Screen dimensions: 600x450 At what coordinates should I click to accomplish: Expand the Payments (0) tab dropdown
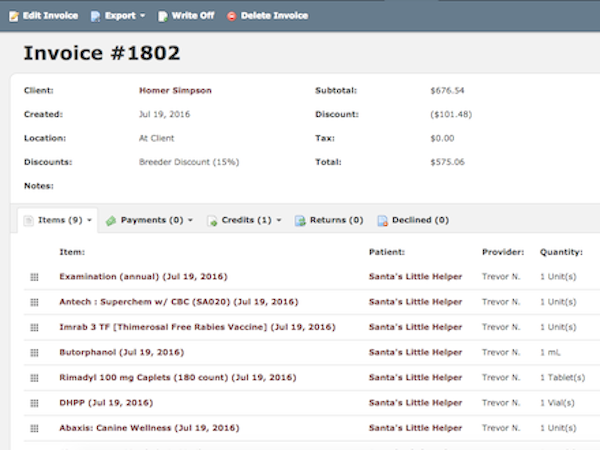[189, 220]
